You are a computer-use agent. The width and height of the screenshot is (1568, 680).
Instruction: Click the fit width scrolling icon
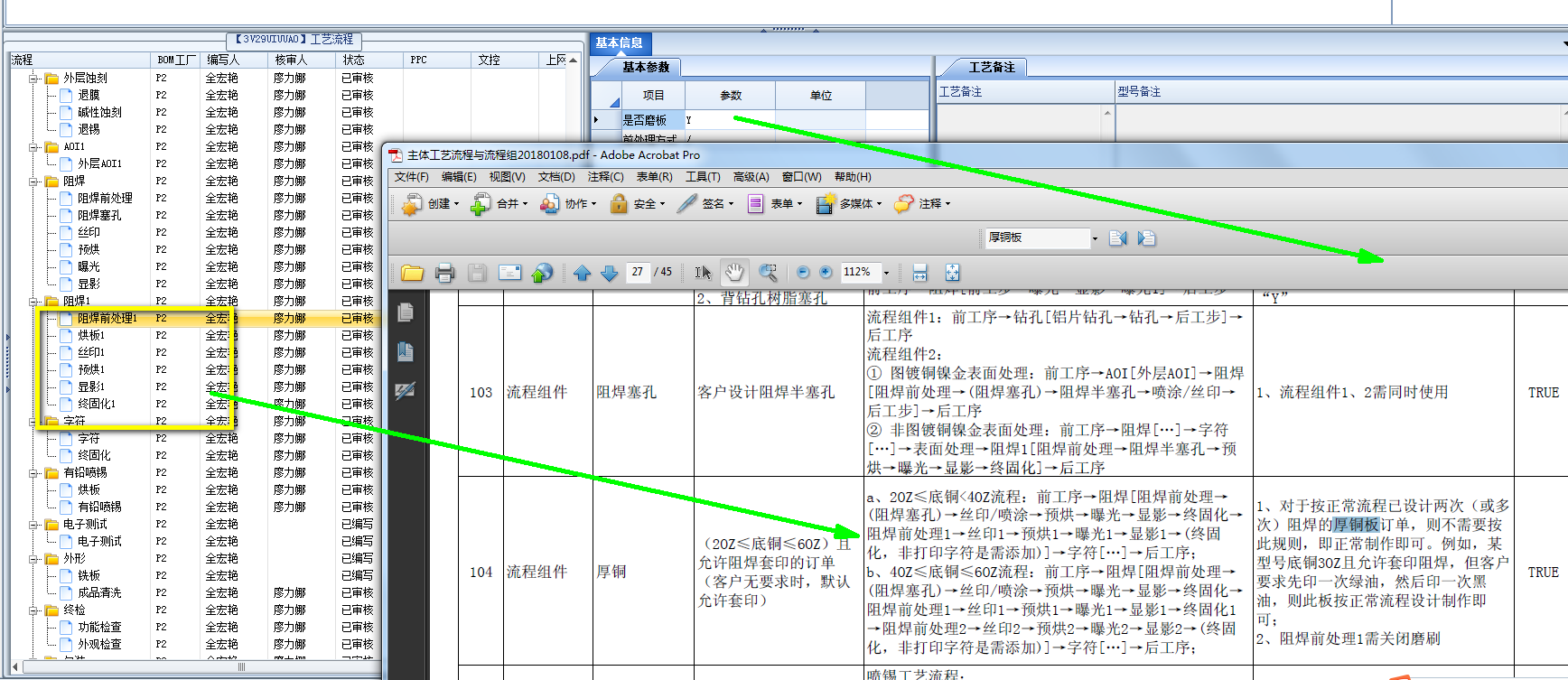tap(920, 273)
